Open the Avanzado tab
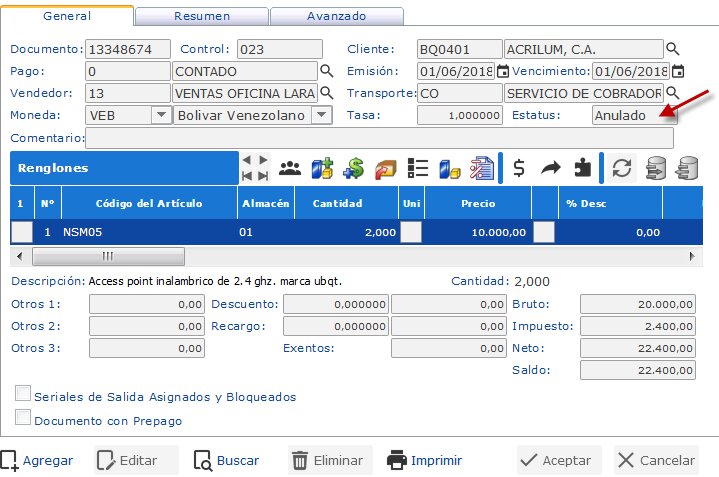The height and width of the screenshot is (477, 719). 337,16
